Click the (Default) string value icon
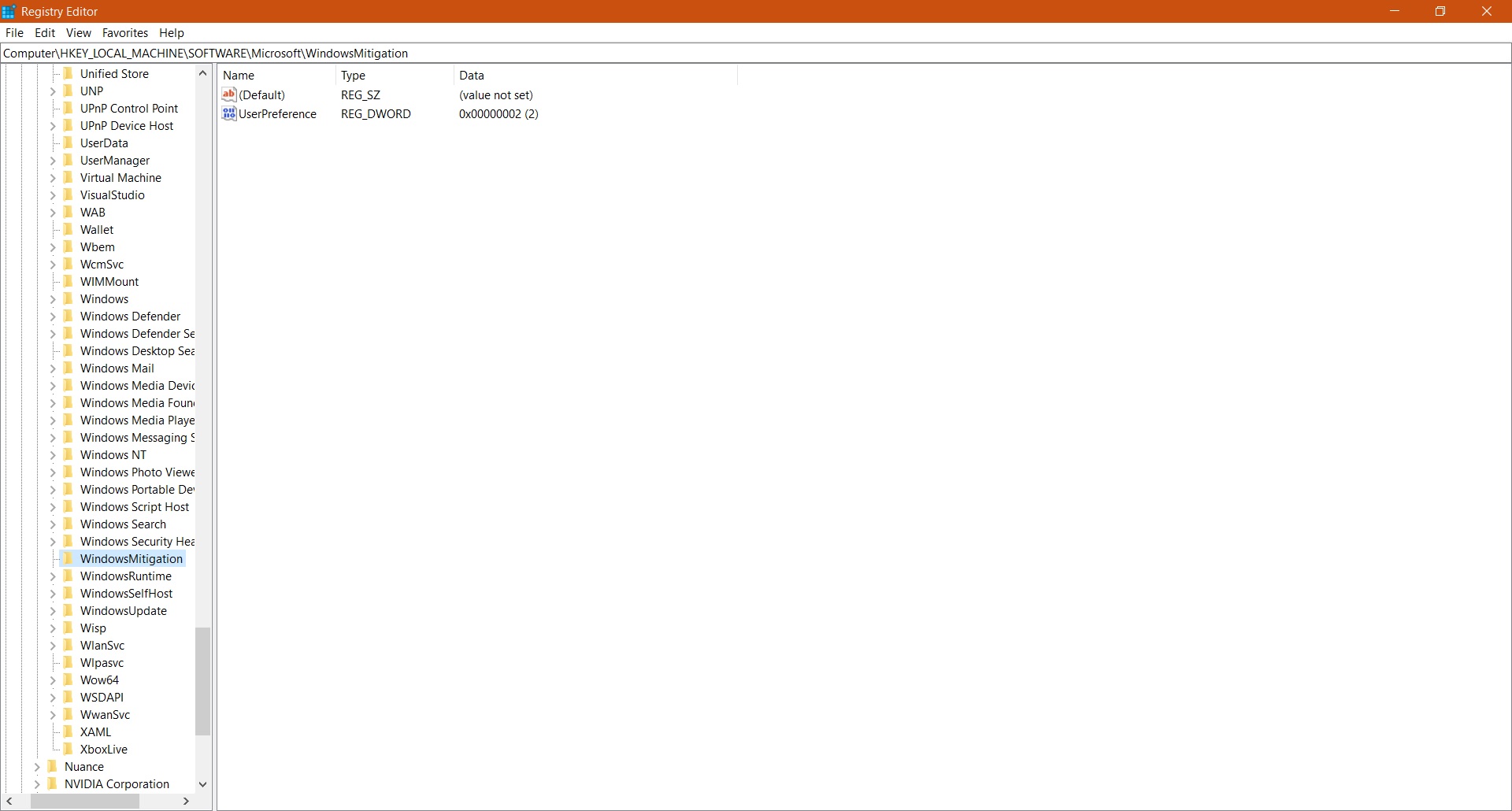This screenshot has height=811, width=1512. [229, 95]
